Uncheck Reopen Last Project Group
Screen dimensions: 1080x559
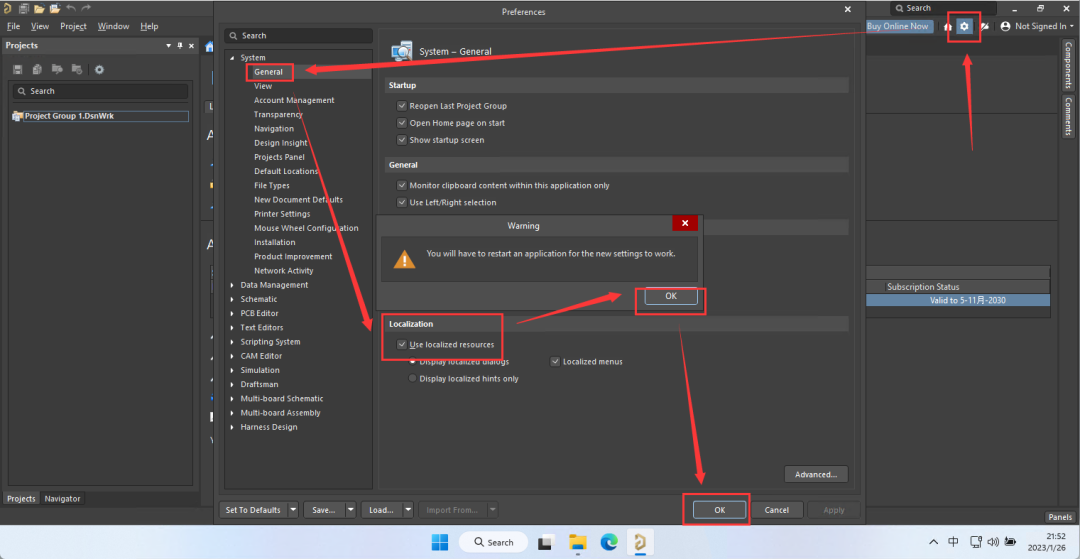point(402,106)
